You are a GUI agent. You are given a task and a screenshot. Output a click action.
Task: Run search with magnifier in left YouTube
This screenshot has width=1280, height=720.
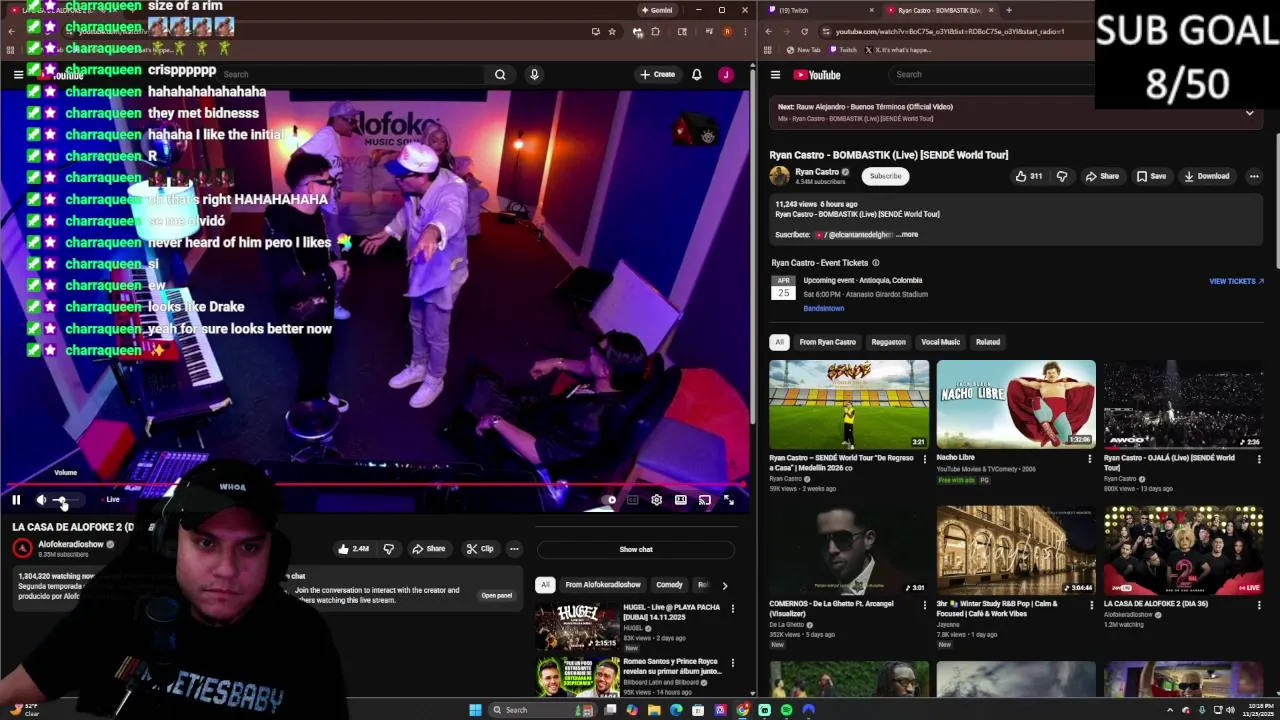[x=500, y=74]
